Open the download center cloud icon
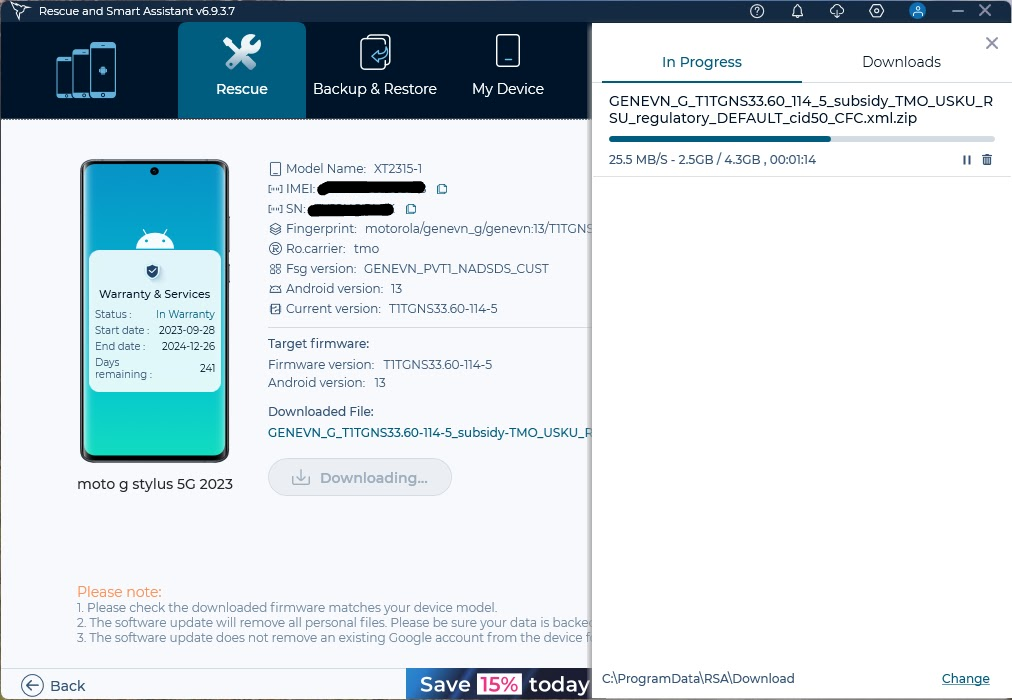 [x=837, y=11]
